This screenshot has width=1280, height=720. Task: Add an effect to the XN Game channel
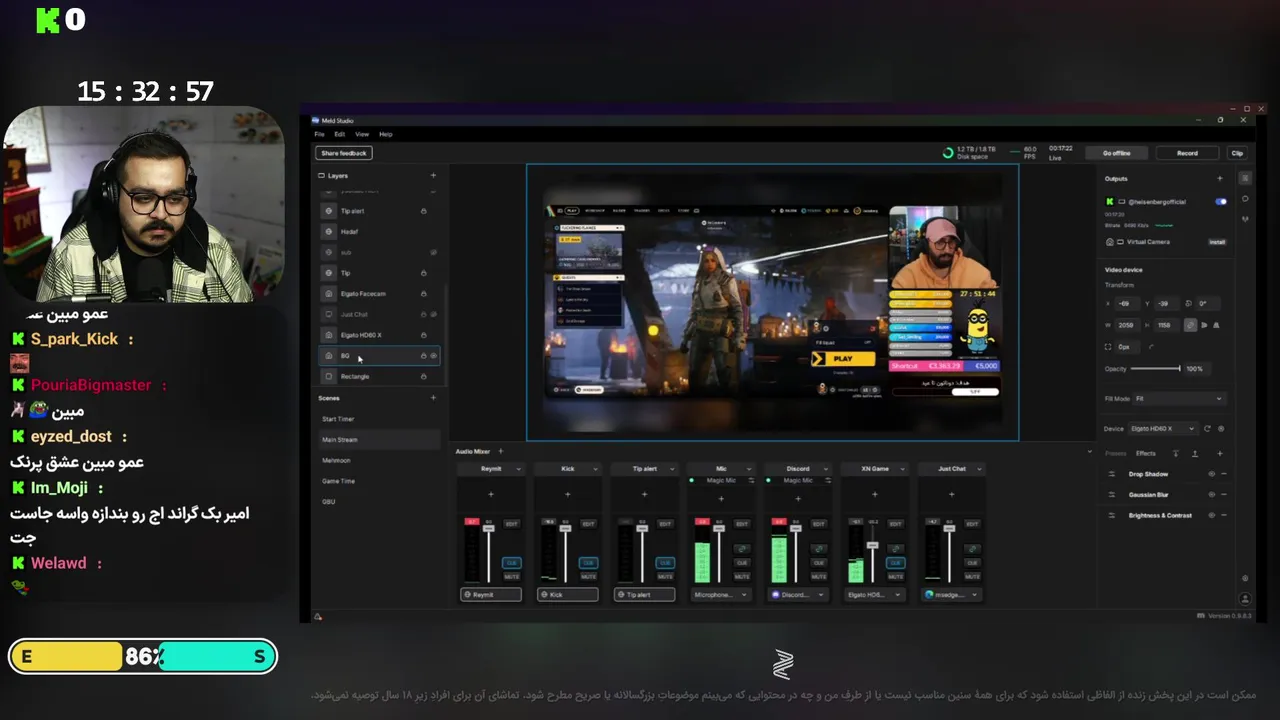[875, 494]
